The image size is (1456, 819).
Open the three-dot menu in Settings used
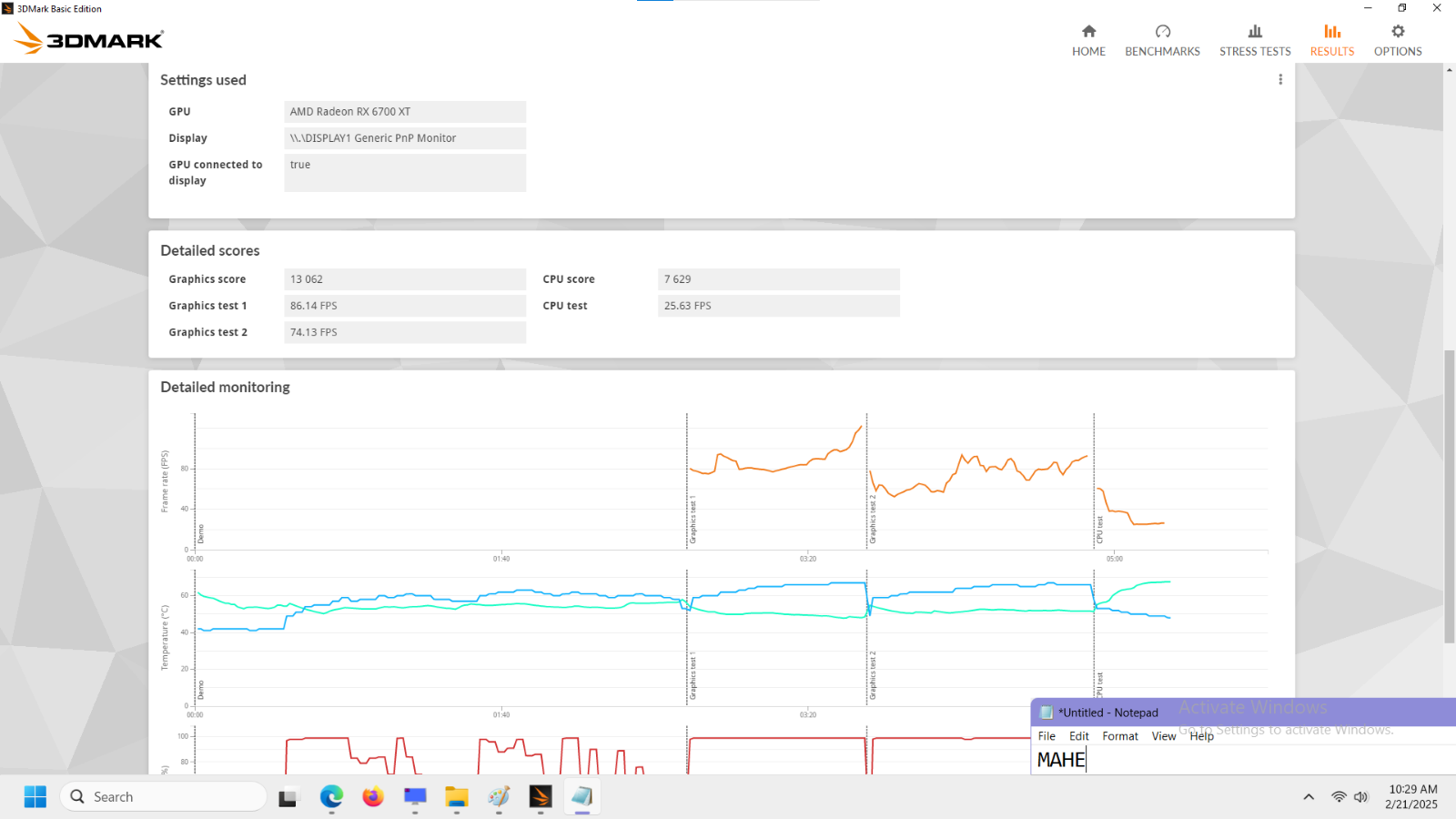1280,80
